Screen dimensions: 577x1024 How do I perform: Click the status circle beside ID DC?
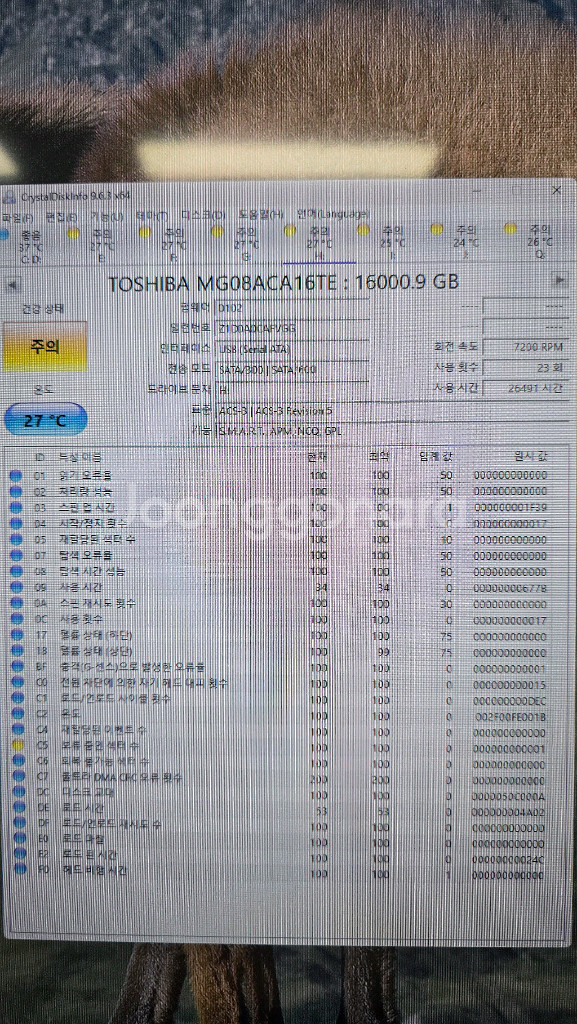pos(18,792)
